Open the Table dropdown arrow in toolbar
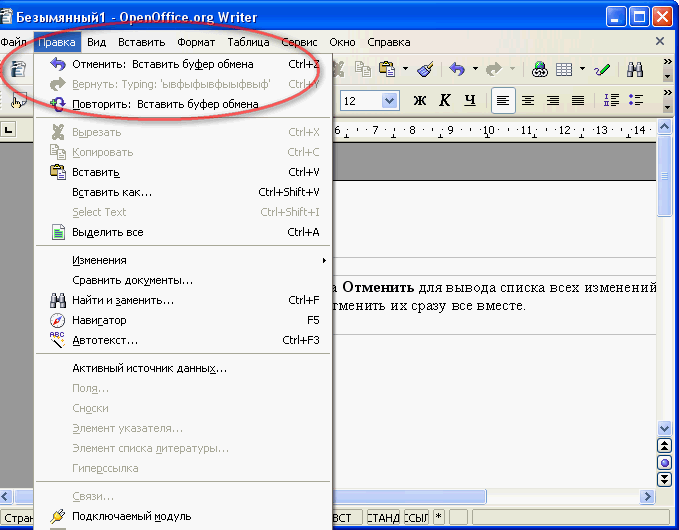 [x=582, y=68]
